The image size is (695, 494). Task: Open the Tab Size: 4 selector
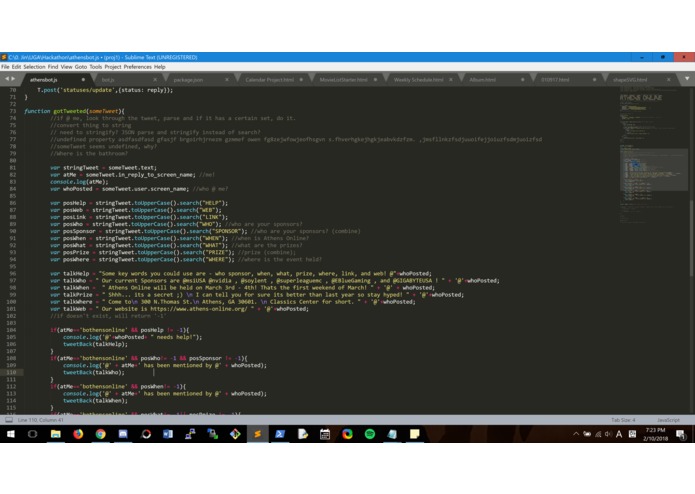[x=623, y=420]
